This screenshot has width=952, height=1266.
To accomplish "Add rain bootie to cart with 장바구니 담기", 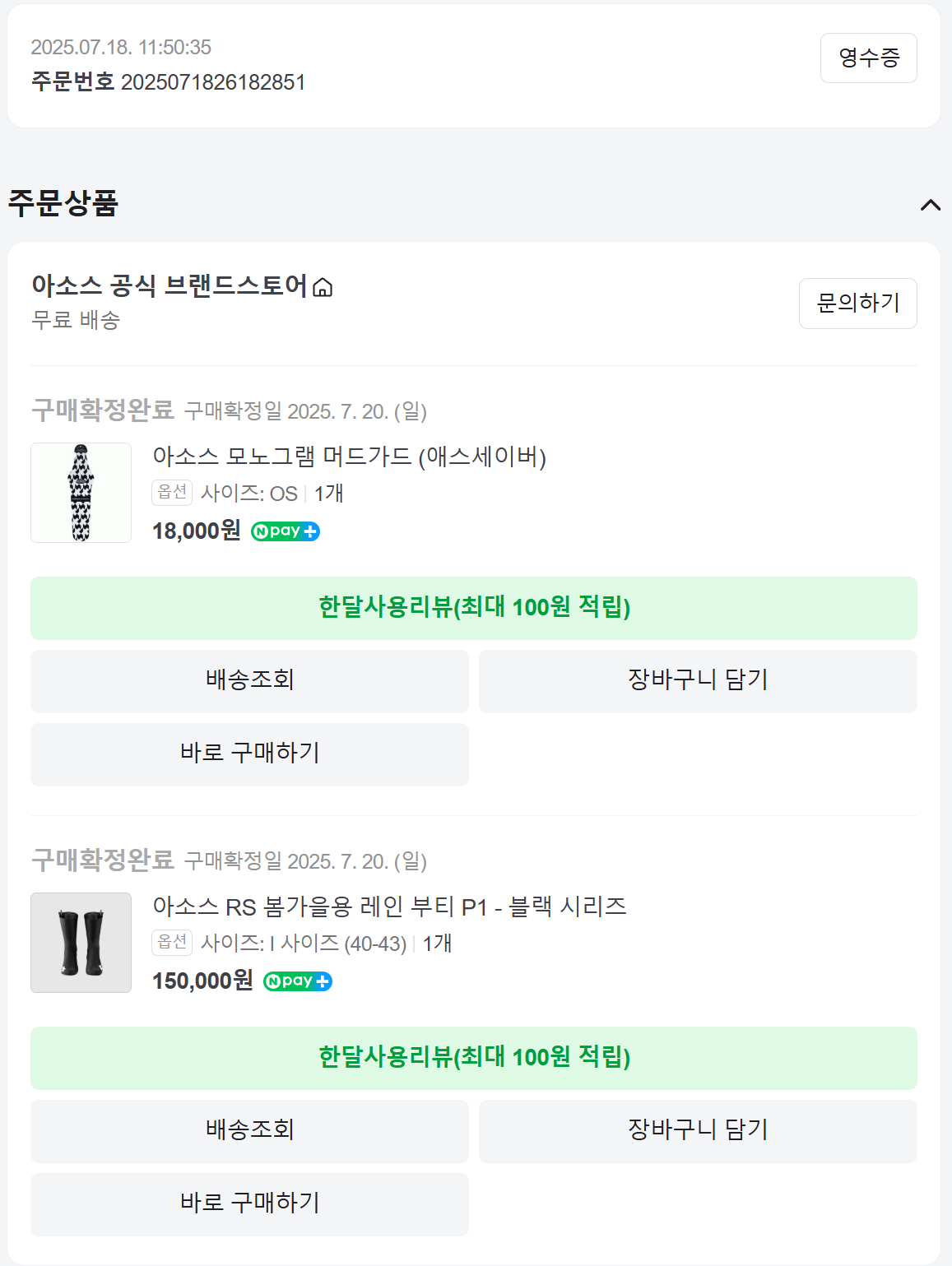I will 697,1131.
